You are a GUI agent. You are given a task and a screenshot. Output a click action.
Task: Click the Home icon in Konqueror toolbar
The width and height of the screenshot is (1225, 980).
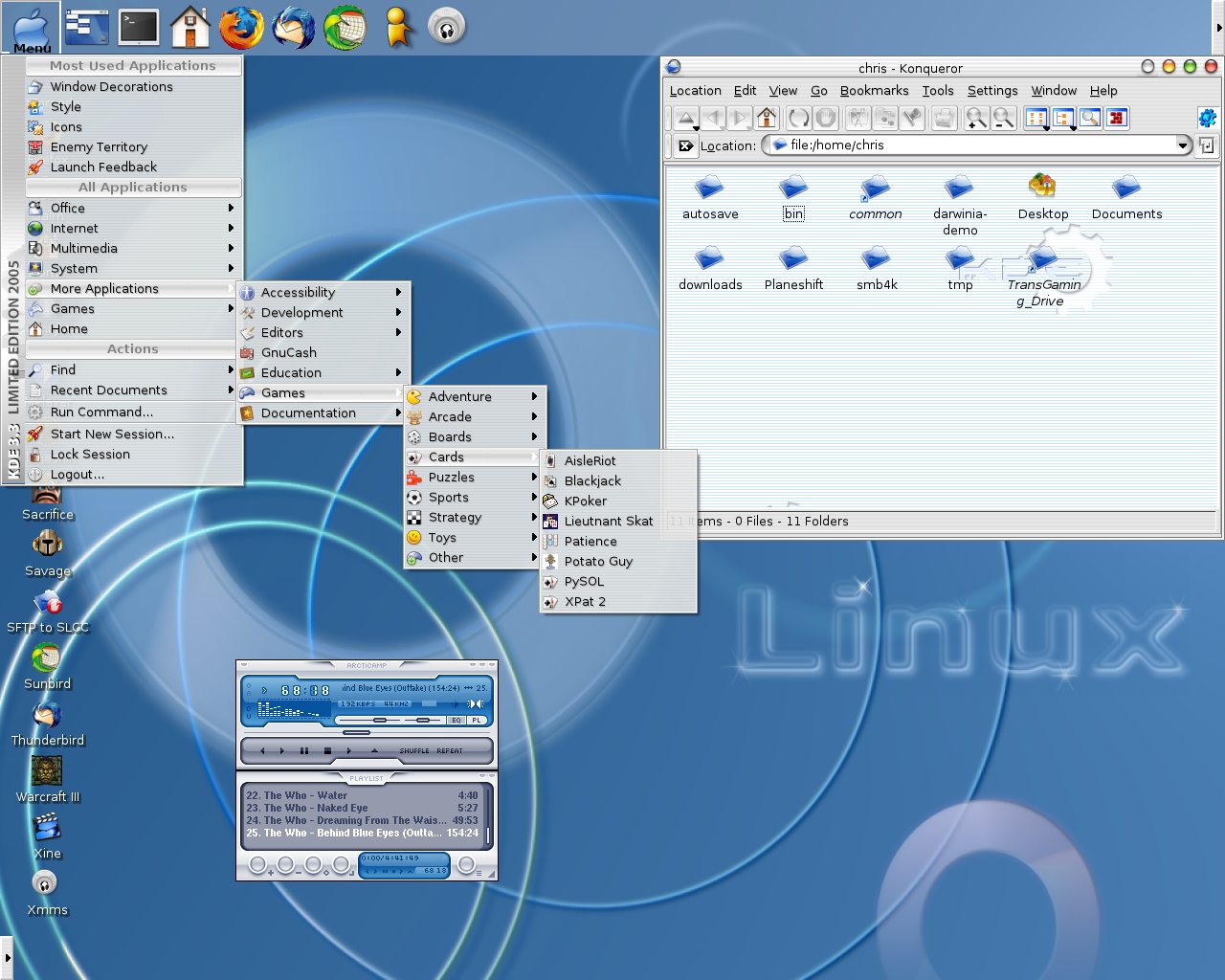tap(767, 118)
